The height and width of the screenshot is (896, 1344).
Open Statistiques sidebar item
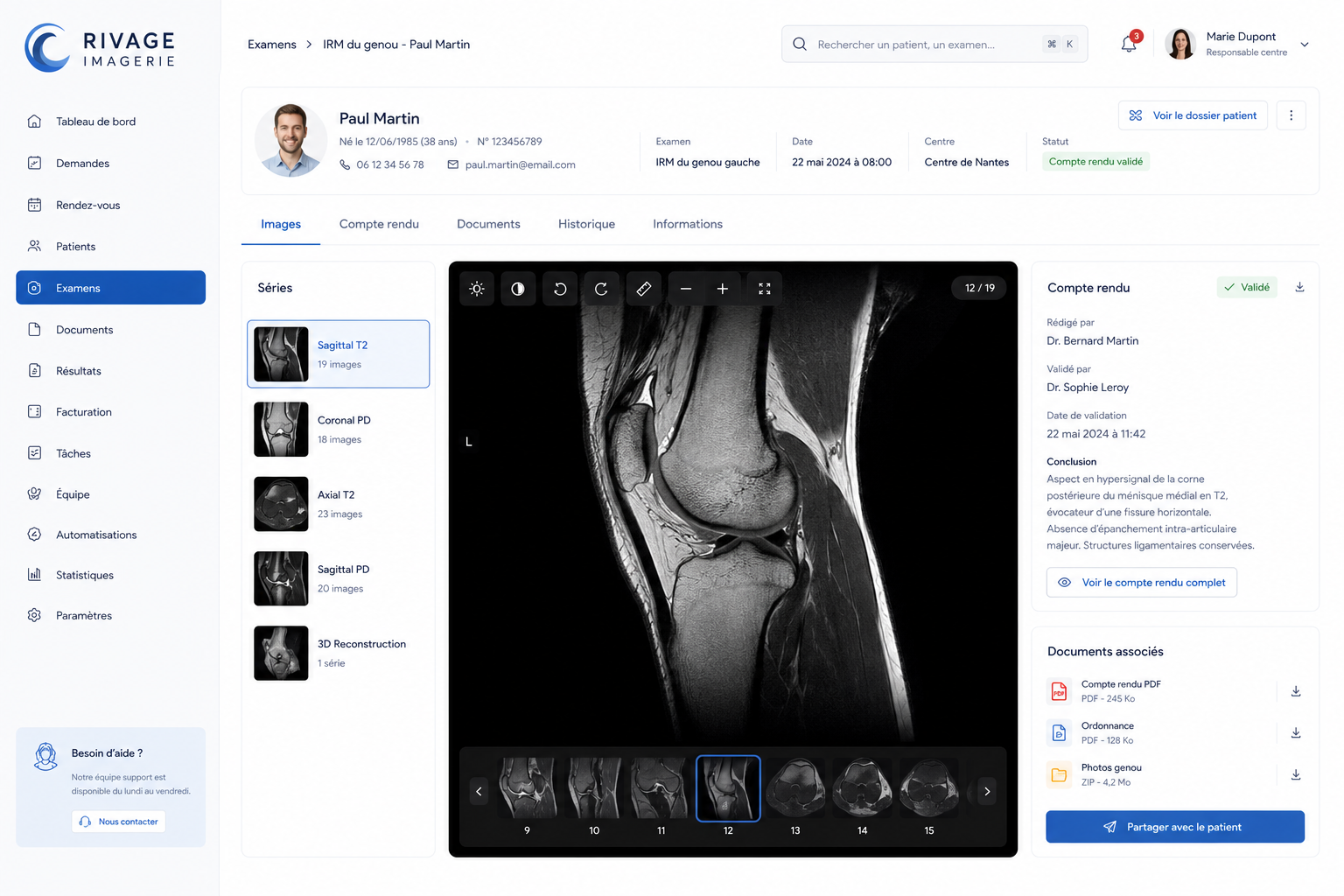[x=110, y=575]
